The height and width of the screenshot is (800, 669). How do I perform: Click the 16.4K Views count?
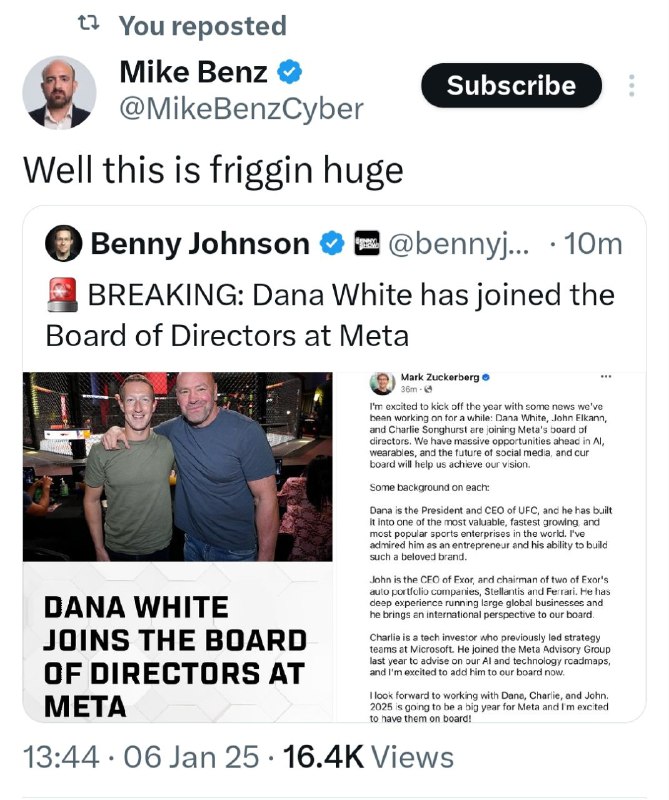[x=368, y=757]
